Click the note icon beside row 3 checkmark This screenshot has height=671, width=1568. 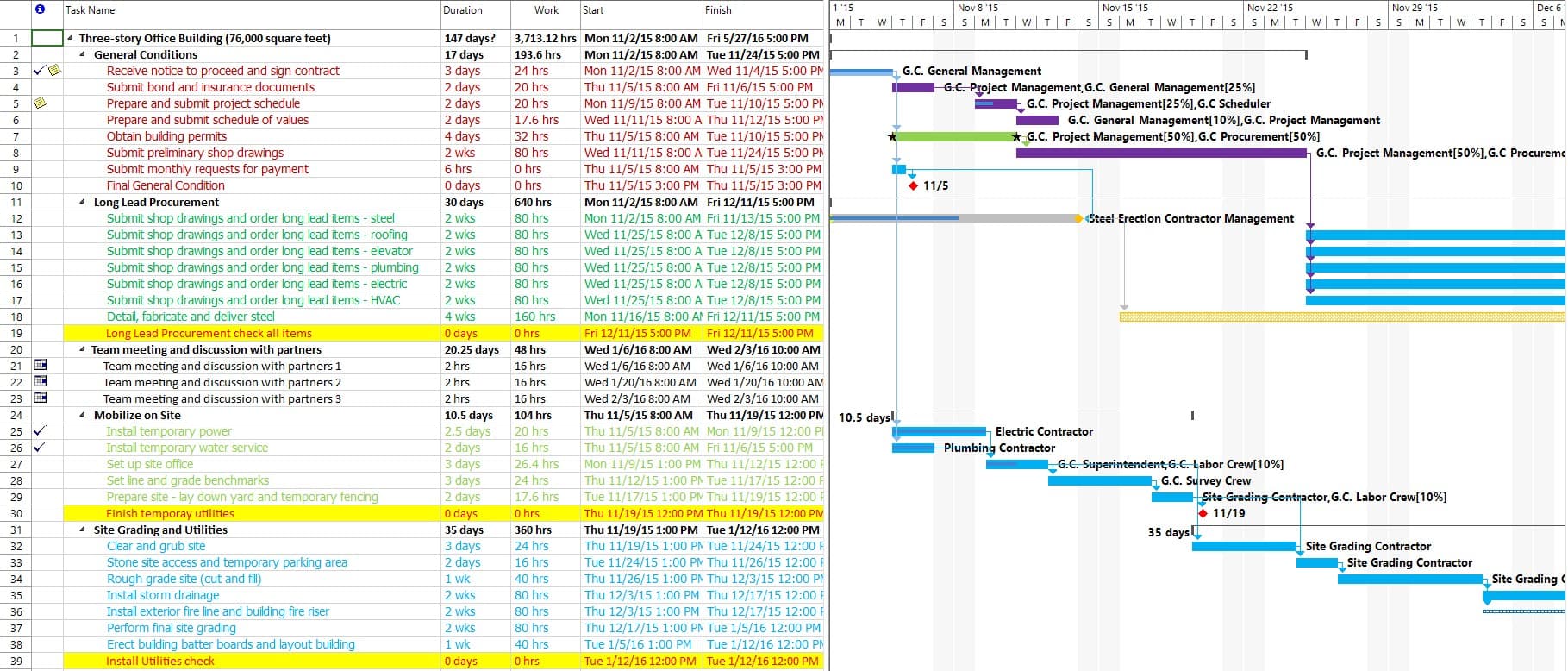pyautogui.click(x=54, y=71)
